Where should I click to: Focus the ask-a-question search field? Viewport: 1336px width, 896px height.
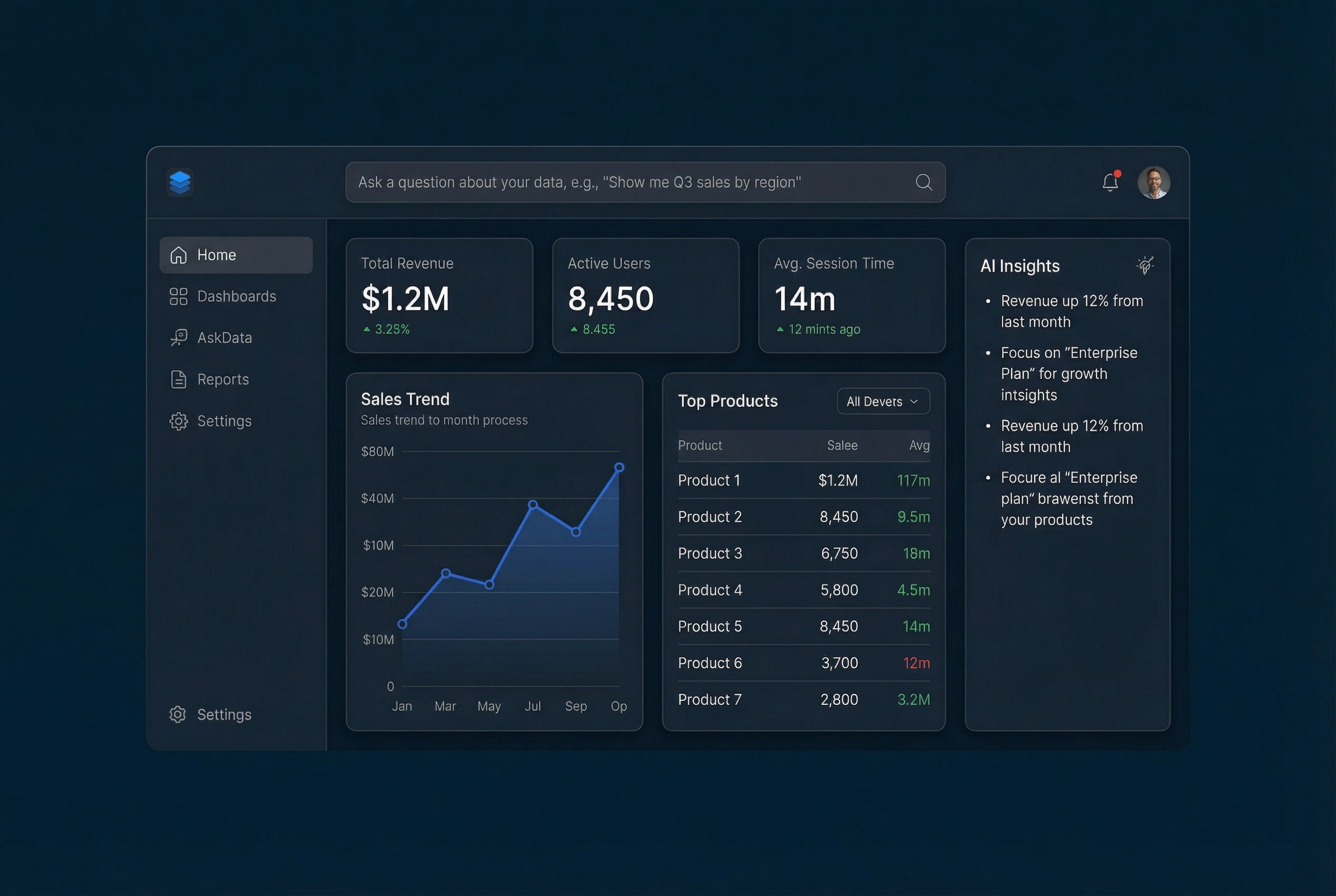629,182
